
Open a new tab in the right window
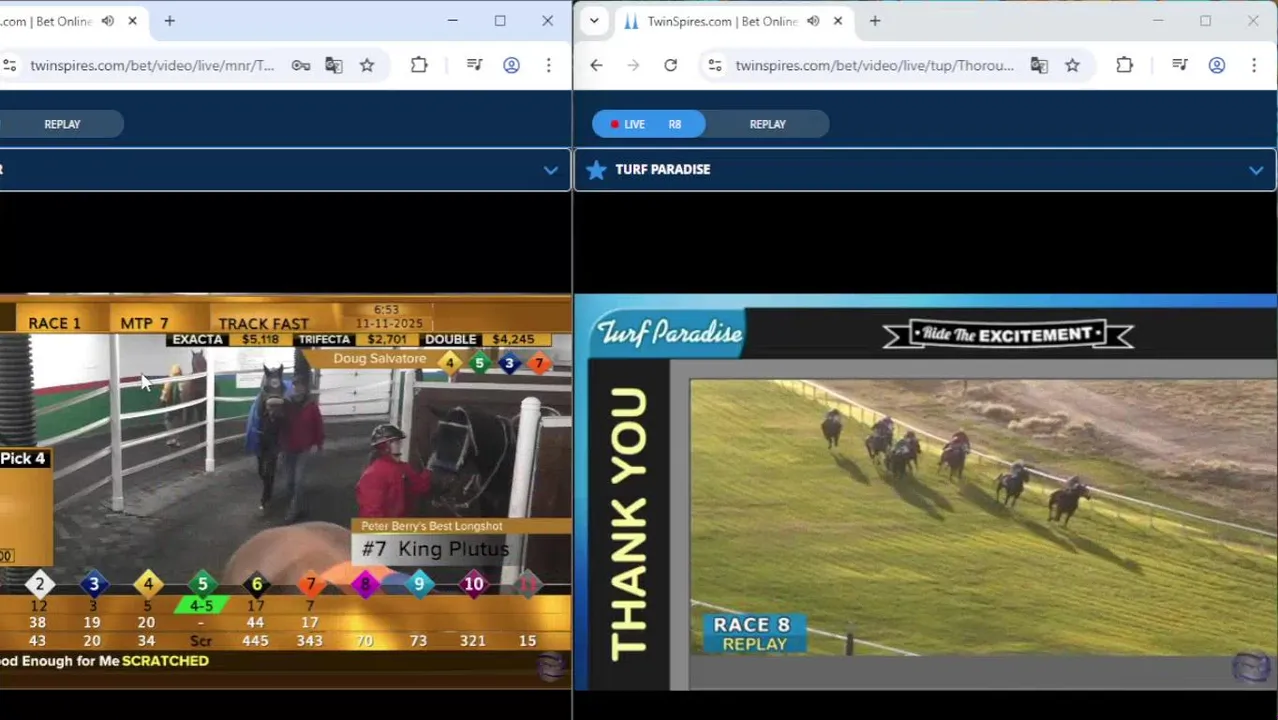tap(875, 21)
